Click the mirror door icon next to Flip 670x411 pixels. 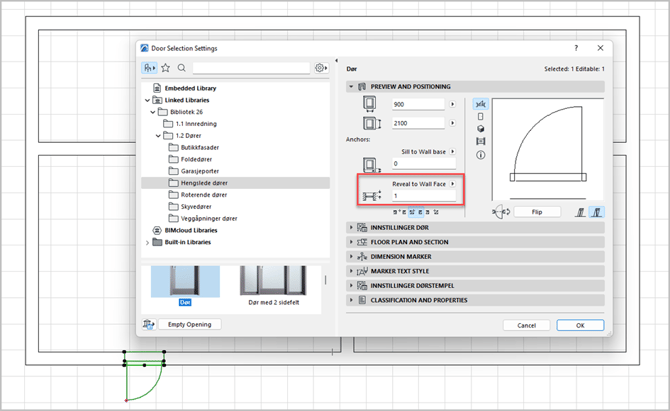click(500, 212)
